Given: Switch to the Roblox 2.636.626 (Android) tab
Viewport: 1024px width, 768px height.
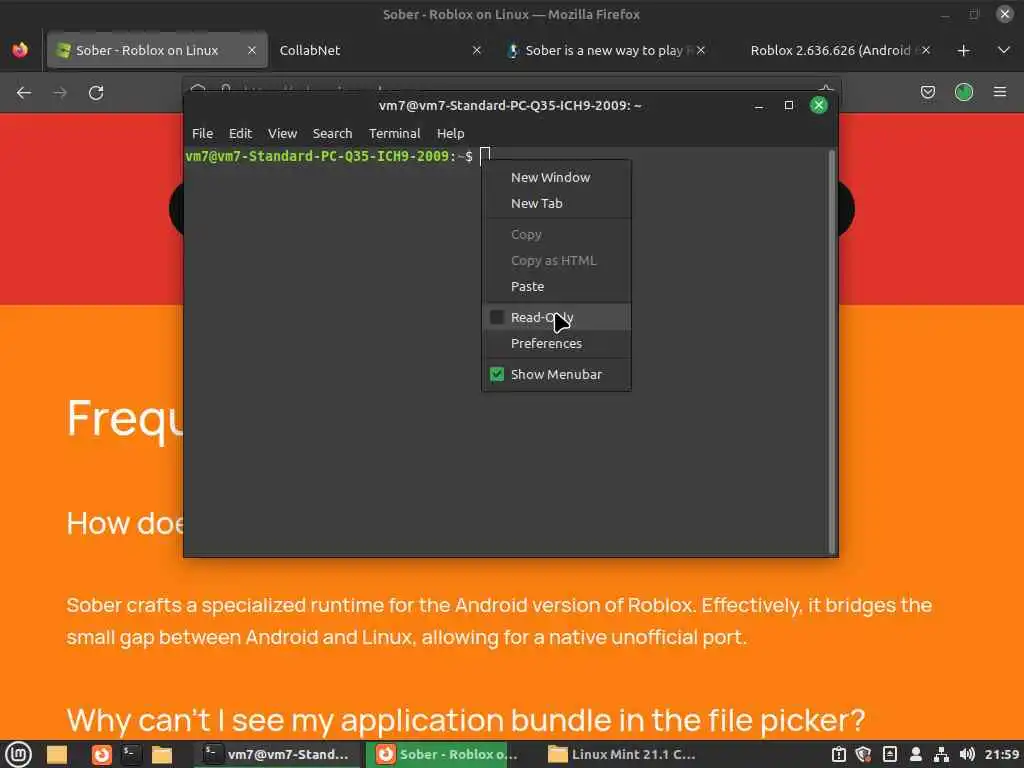Looking at the screenshot, I should [831, 50].
